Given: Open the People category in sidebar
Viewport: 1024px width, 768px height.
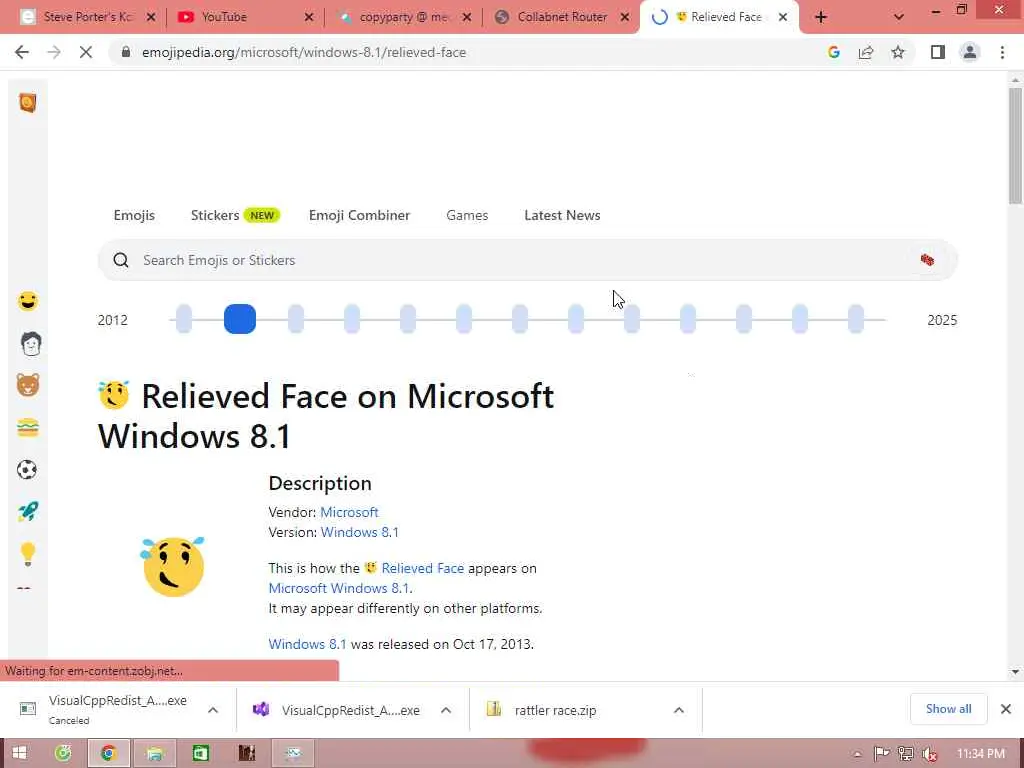Looking at the screenshot, I should tap(30, 344).
